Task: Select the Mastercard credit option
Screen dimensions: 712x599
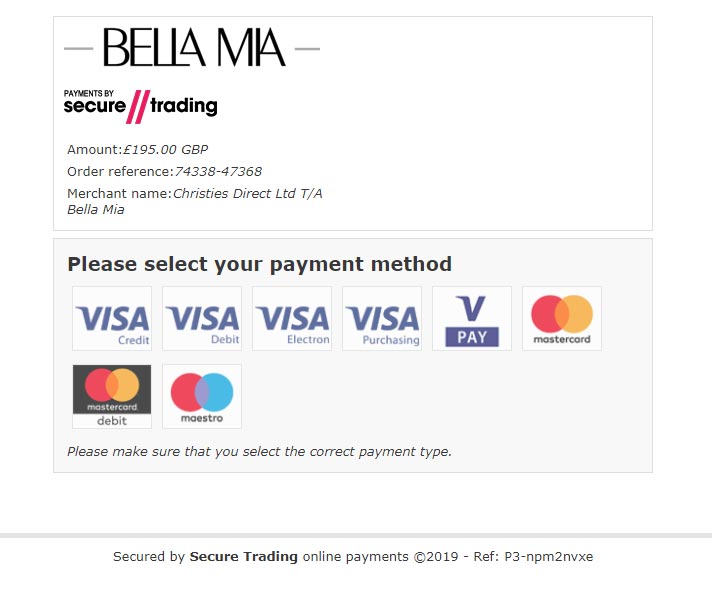Action: pos(562,318)
